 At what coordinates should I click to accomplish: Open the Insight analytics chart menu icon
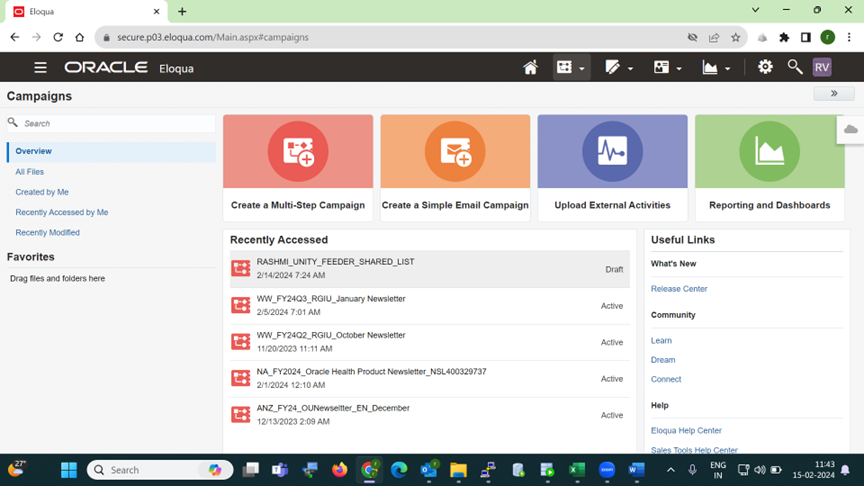coord(710,67)
